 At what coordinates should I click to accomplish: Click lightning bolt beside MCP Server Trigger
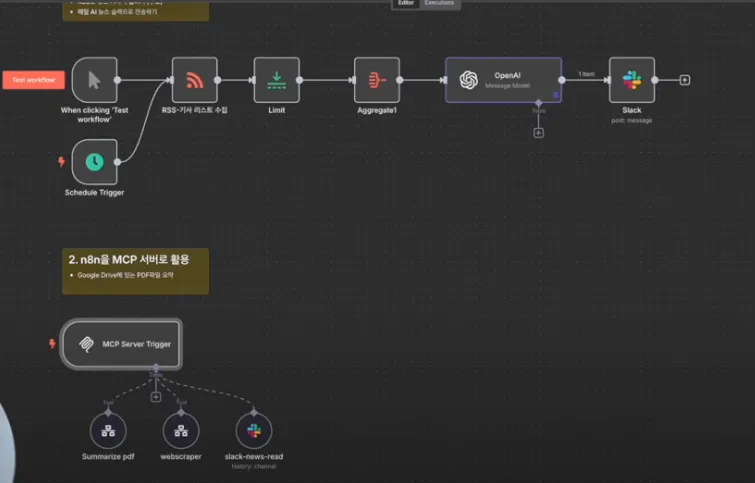[52, 344]
